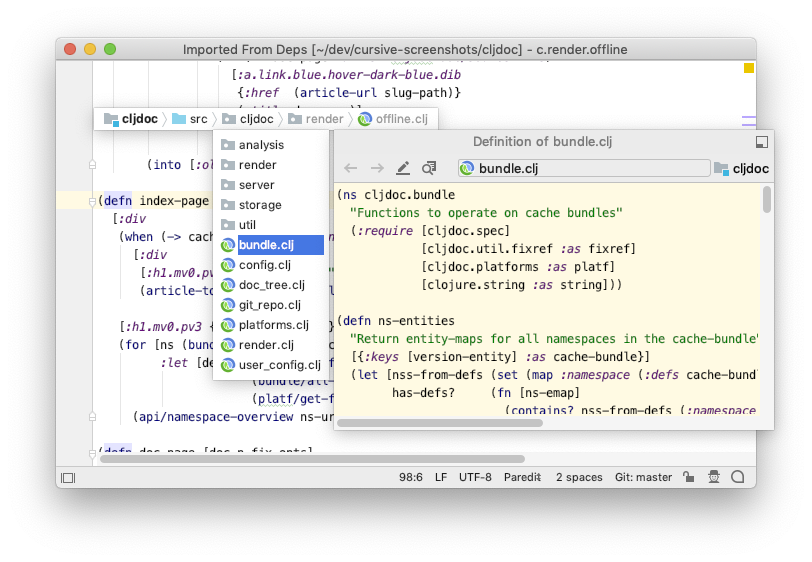
Task: Click the render breadcrumb in navigation bar
Action: click(x=316, y=119)
